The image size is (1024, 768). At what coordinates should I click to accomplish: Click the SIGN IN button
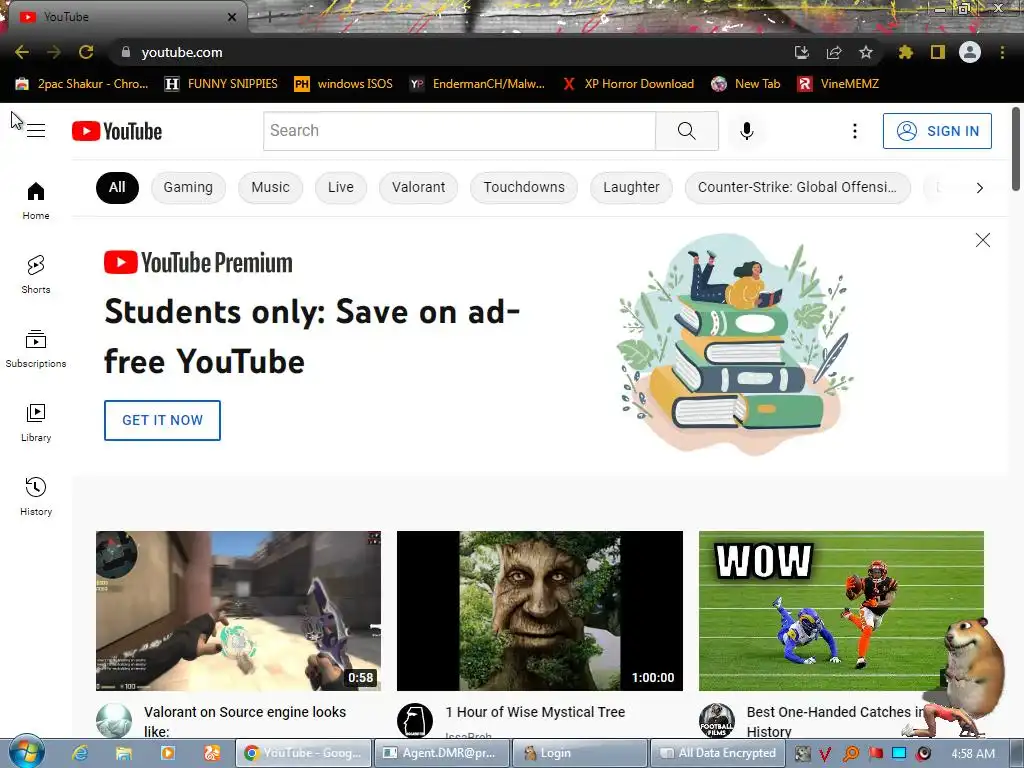point(937,131)
